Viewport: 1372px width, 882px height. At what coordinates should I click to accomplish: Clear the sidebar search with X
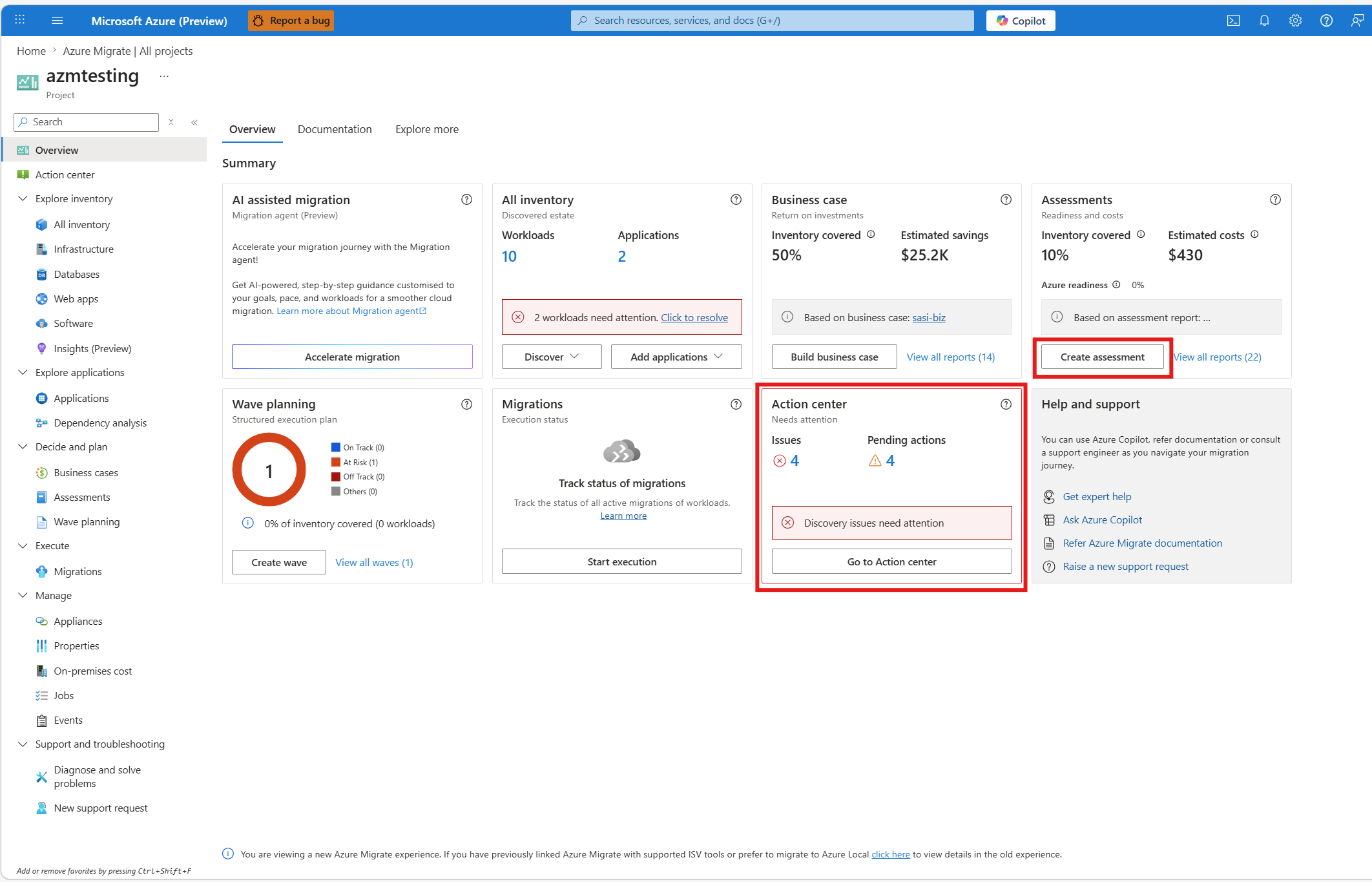pyautogui.click(x=171, y=122)
